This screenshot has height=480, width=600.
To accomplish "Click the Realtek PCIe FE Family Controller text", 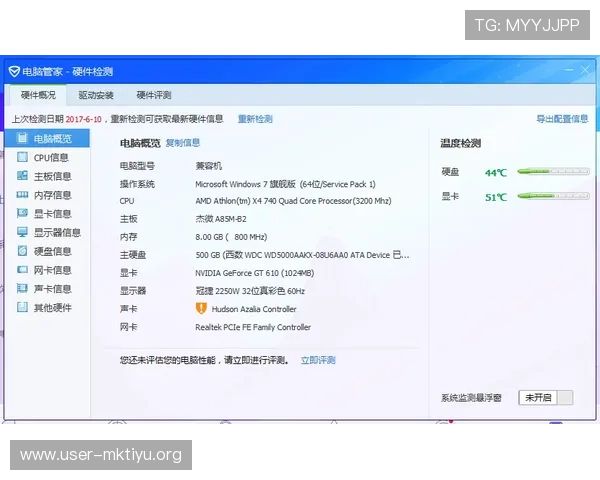I will (x=253, y=327).
